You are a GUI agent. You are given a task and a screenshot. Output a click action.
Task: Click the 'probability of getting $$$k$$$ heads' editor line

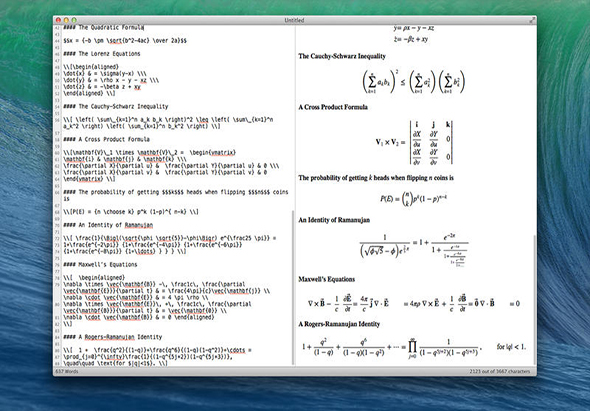pos(176,195)
